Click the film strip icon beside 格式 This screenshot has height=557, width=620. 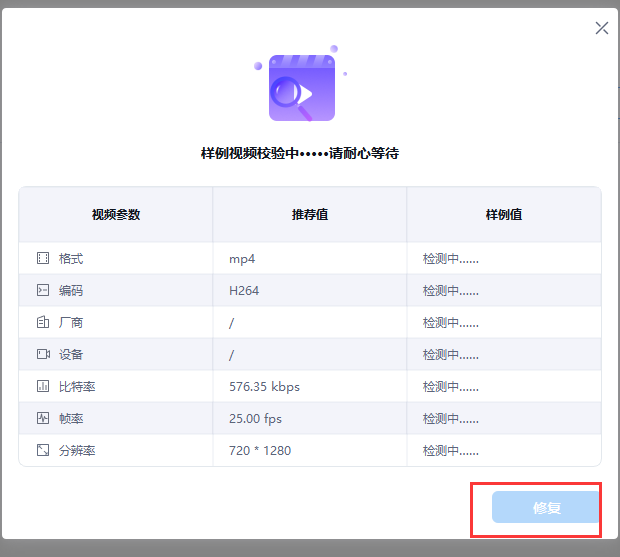[43, 259]
